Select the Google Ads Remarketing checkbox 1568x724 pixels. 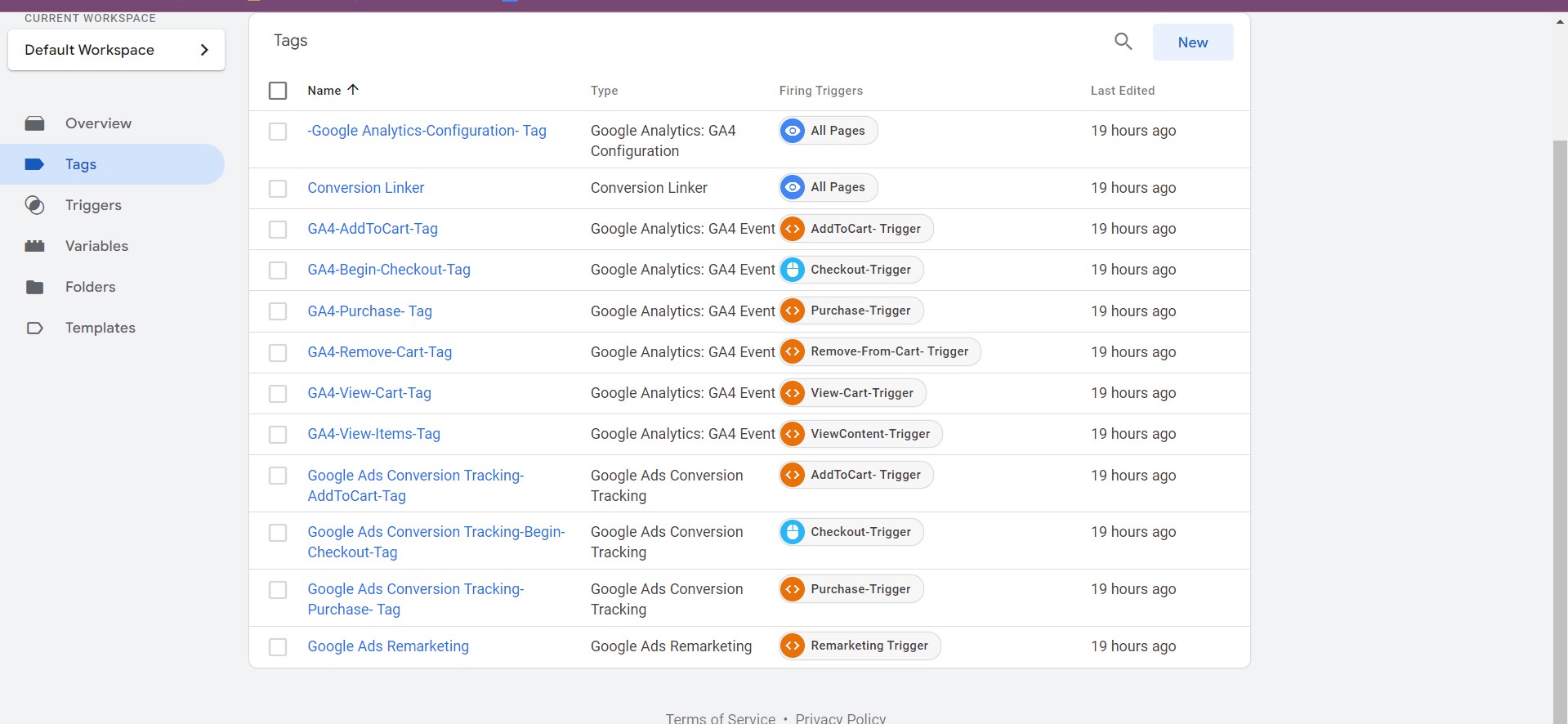278,647
